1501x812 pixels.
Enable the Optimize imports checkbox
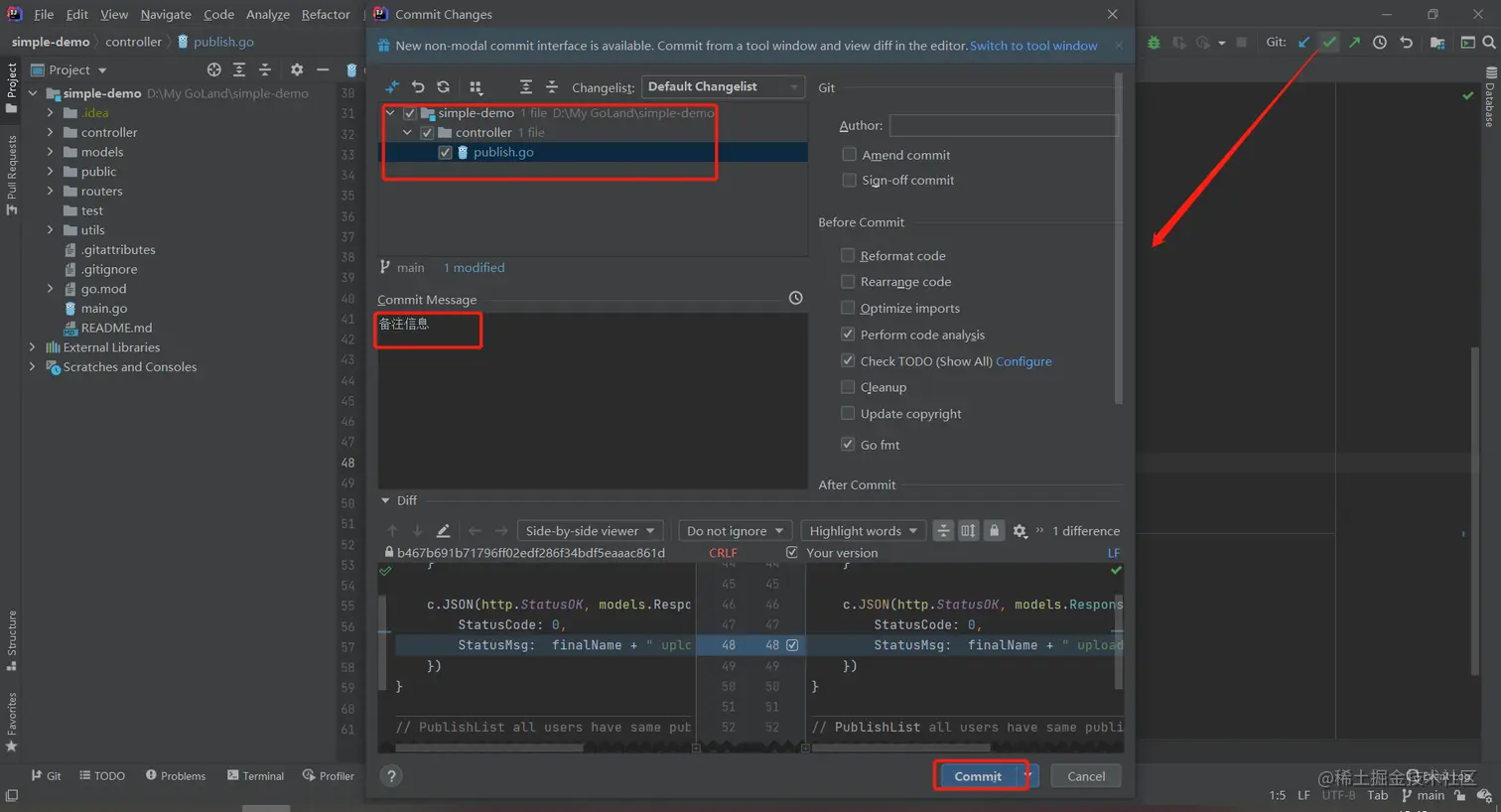[x=848, y=308]
